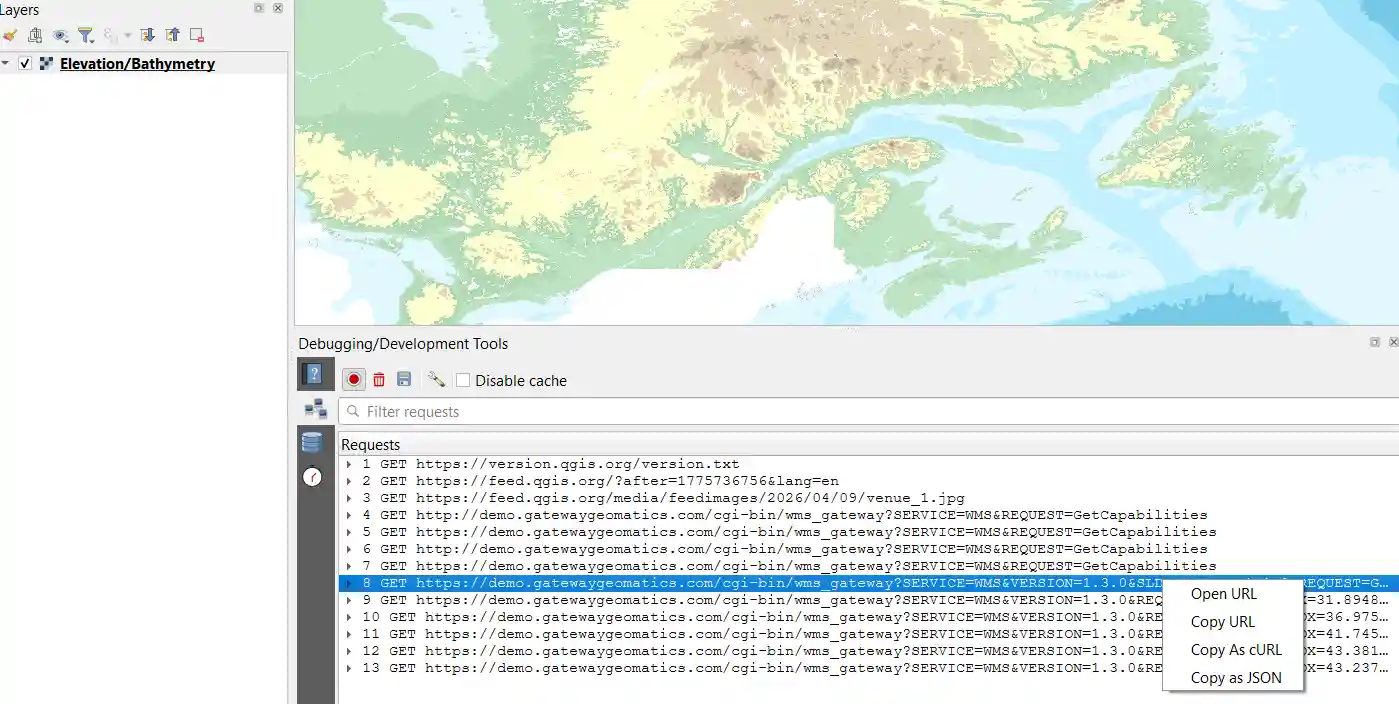The image size is (1399, 704).
Task: Expand request 1 version.qgis.org row
Action: point(348,464)
